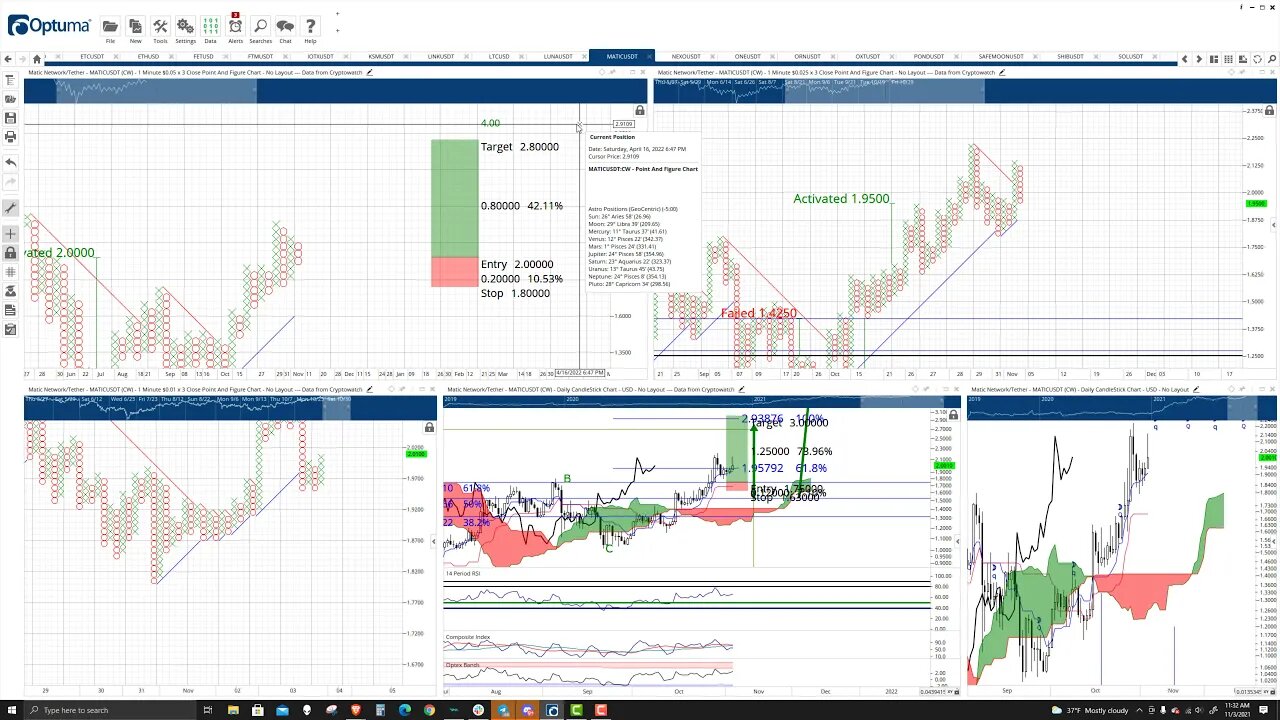
Task: Open the structure panel icon in sidebar
Action: (10, 80)
